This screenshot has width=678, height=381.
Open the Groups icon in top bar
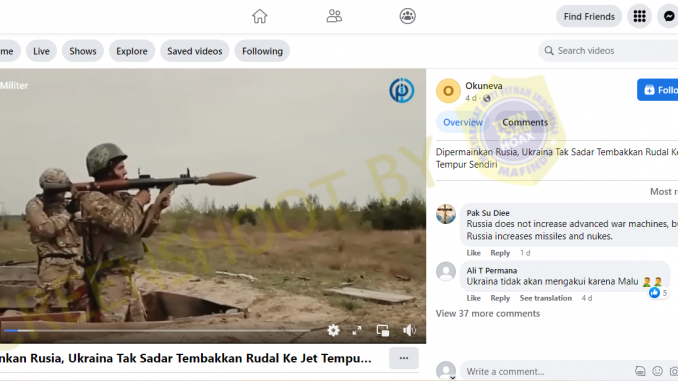tap(407, 16)
